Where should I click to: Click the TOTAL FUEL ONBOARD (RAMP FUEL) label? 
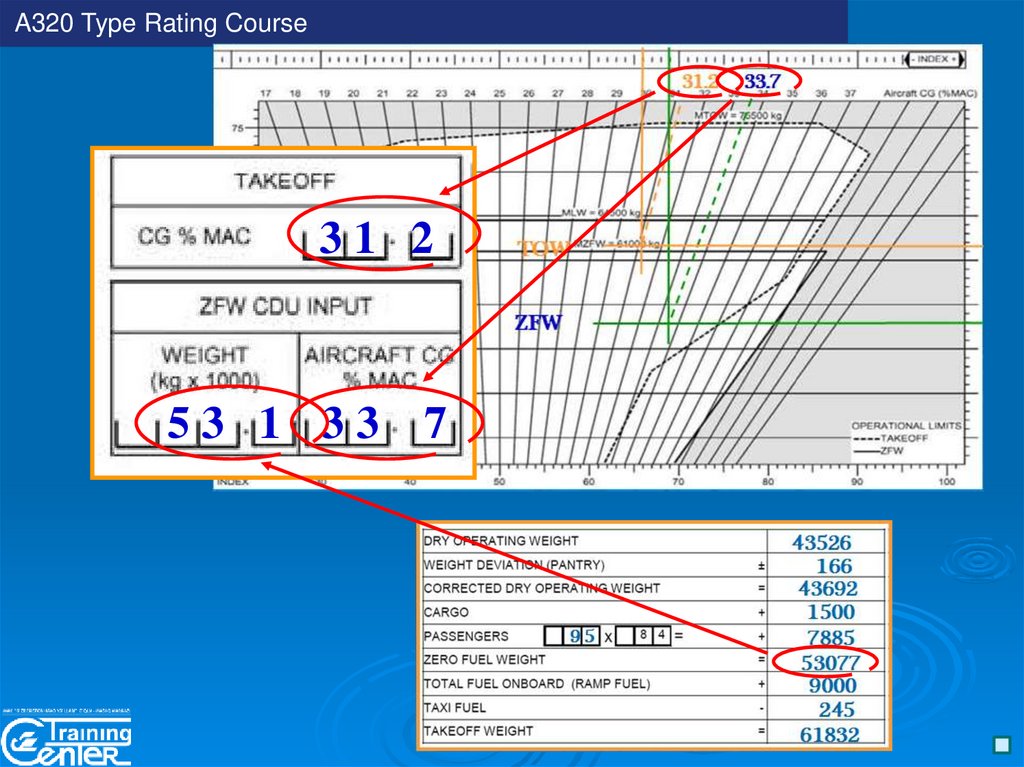point(537,684)
